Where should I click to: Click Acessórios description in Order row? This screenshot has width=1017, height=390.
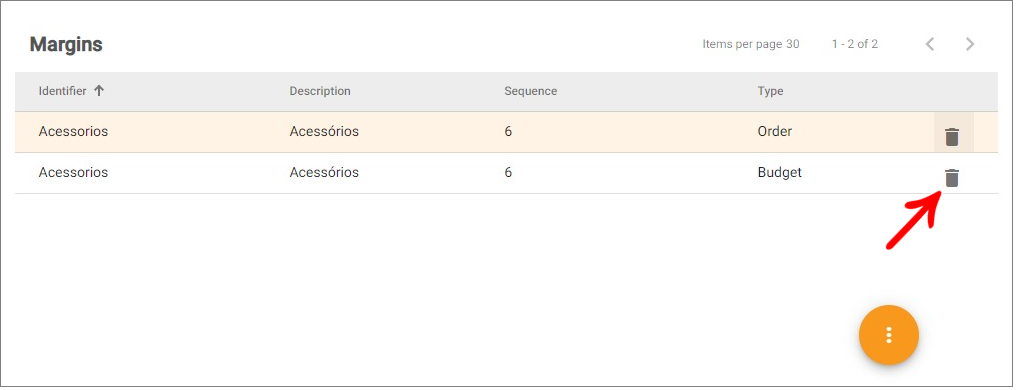[x=324, y=131]
